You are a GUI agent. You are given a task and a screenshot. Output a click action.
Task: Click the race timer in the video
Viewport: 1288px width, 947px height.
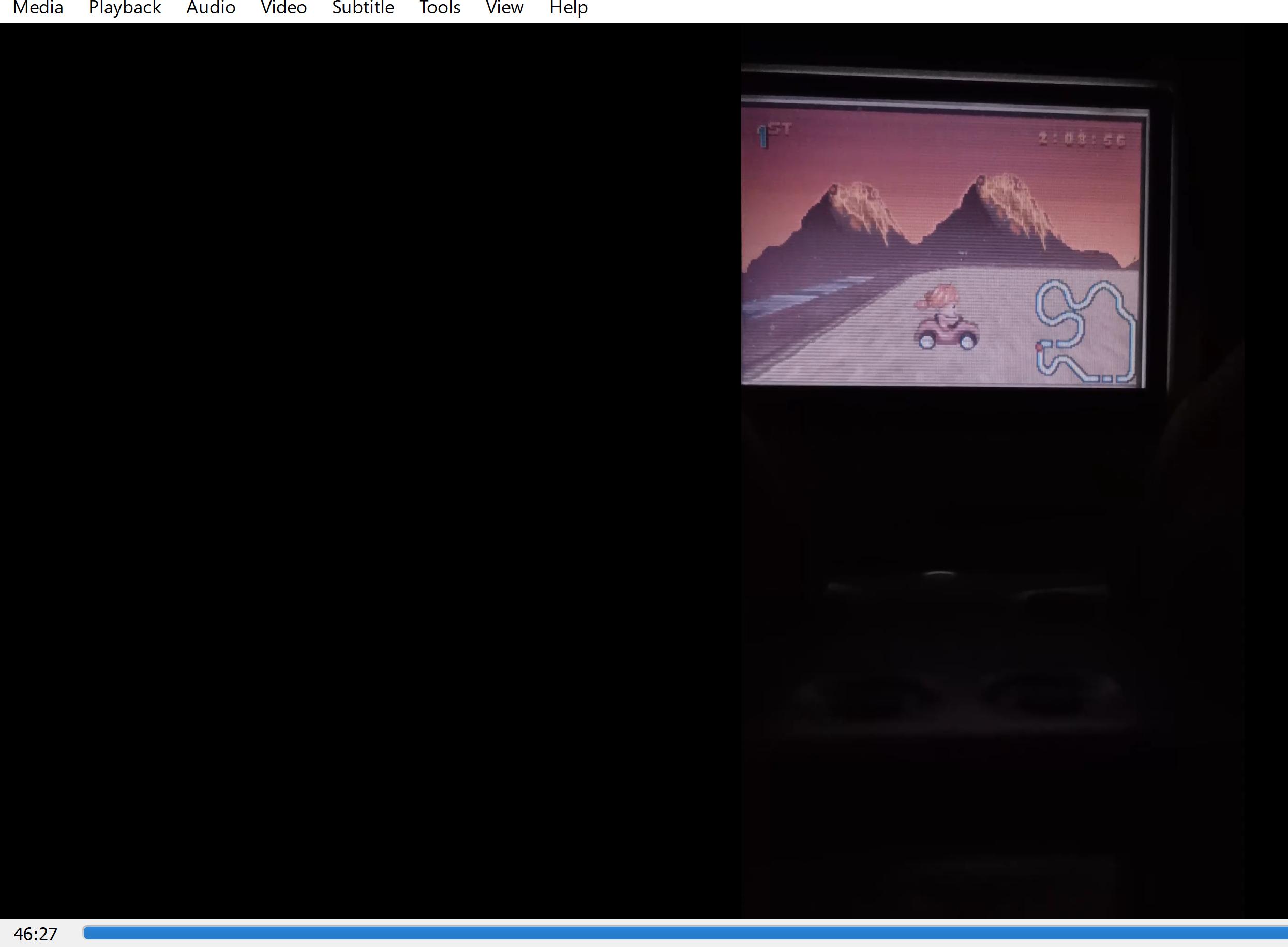pos(1082,139)
